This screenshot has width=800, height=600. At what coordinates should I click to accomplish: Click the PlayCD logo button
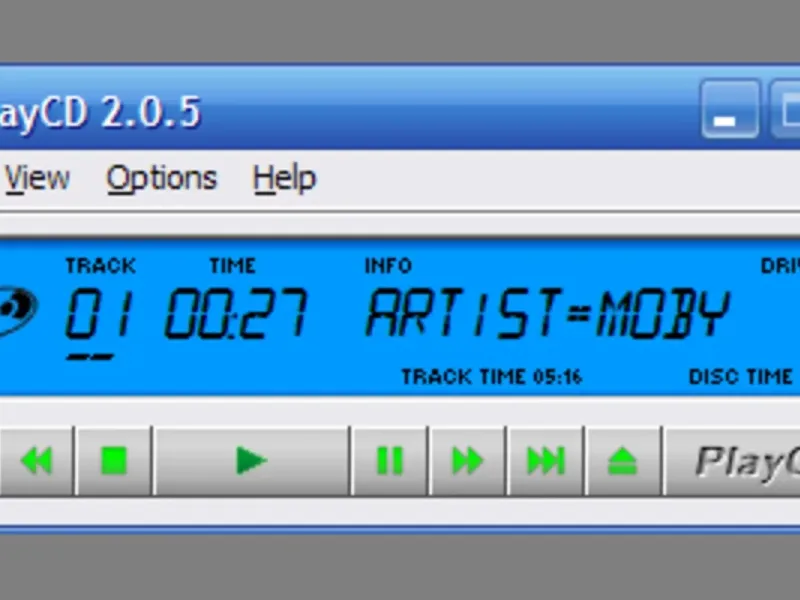click(733, 461)
